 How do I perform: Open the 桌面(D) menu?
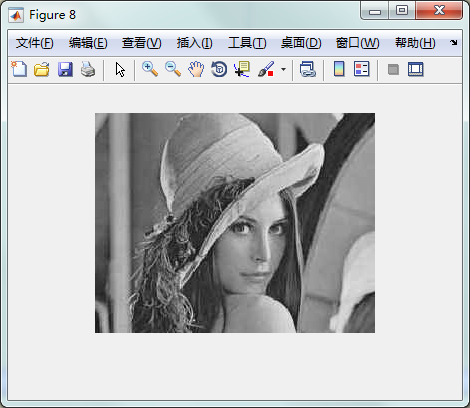pyautogui.click(x=301, y=43)
